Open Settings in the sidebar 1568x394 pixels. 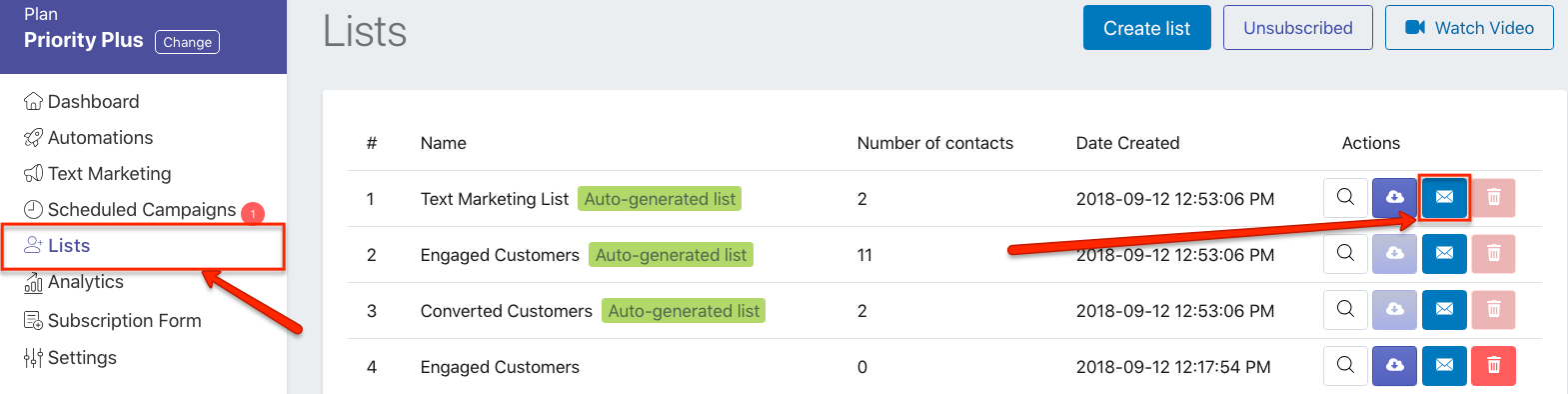[x=70, y=357]
